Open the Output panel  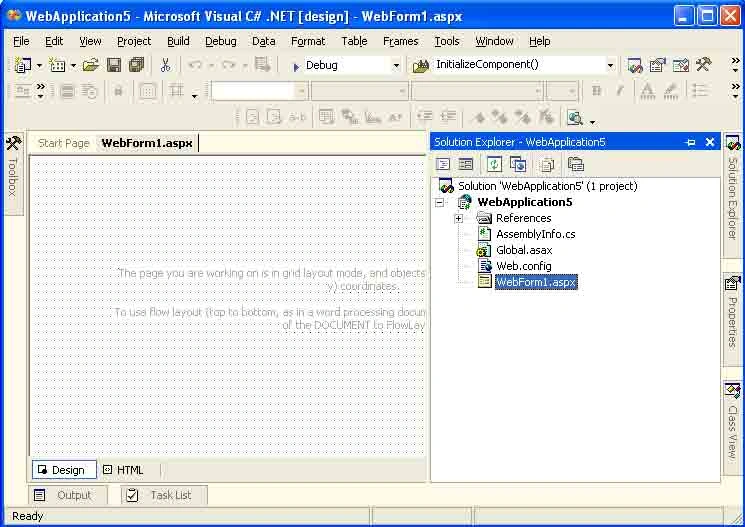click(x=67, y=495)
